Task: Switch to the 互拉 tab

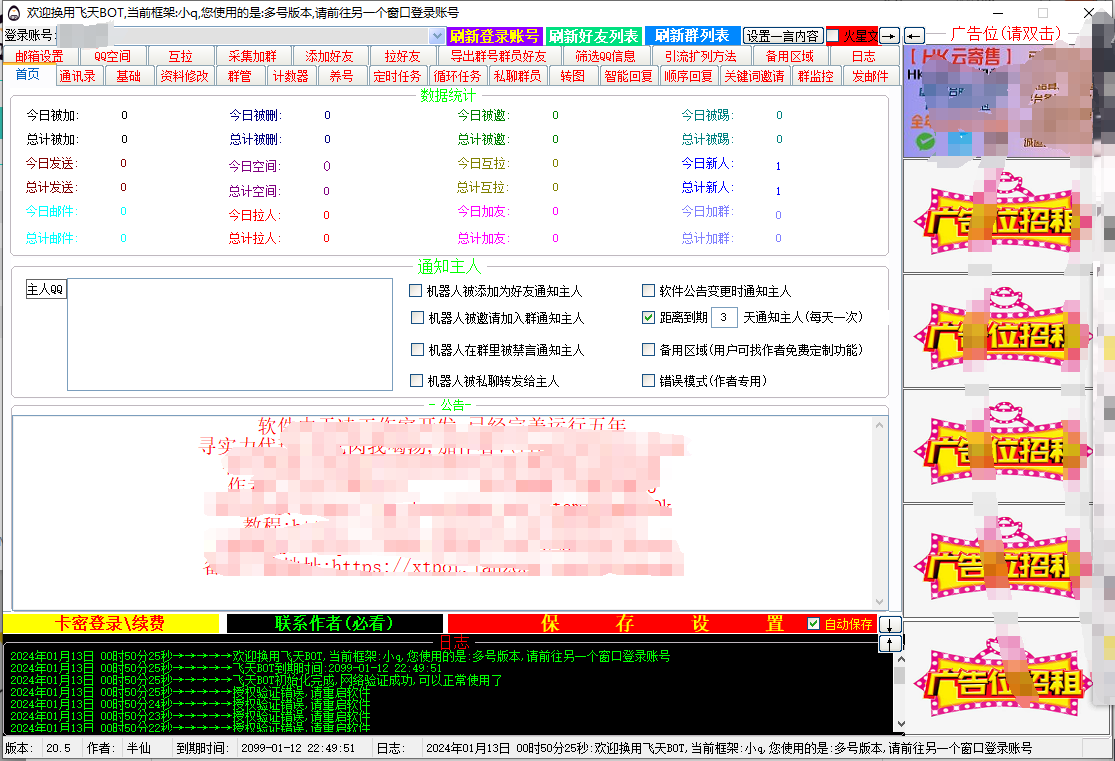Action: (x=181, y=56)
